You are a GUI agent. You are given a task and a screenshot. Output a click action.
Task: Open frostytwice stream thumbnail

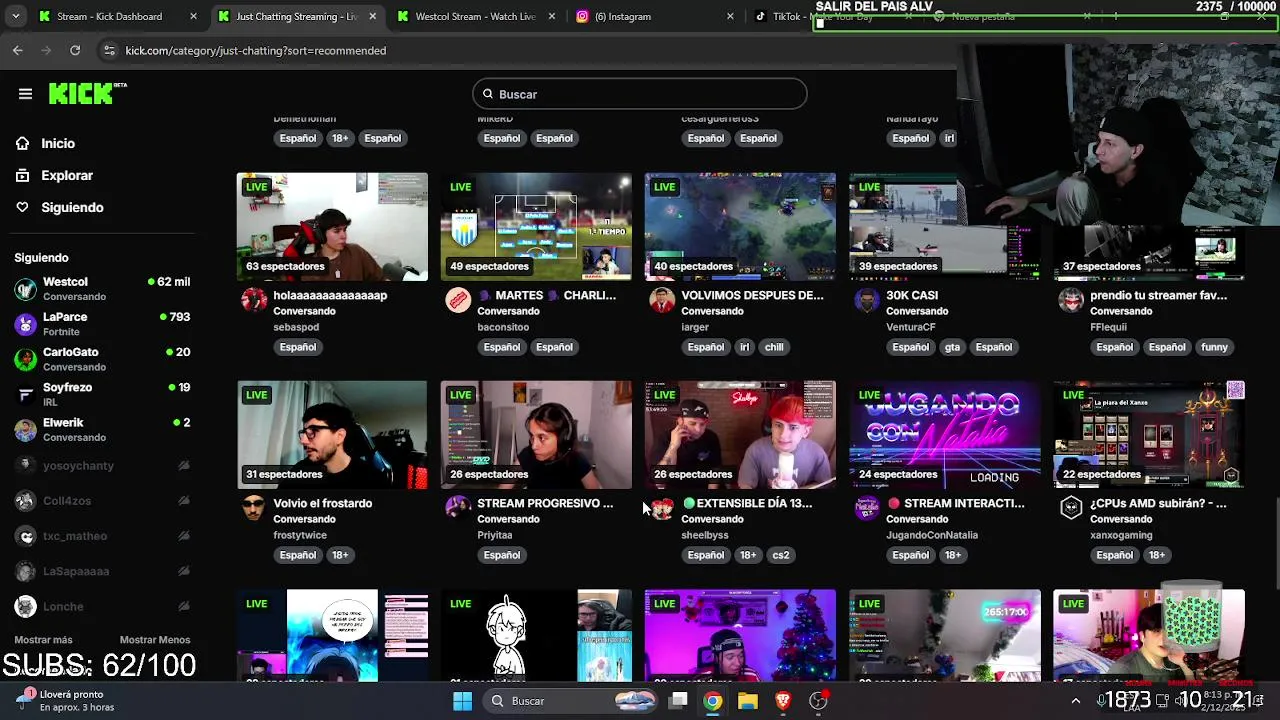[x=332, y=435]
